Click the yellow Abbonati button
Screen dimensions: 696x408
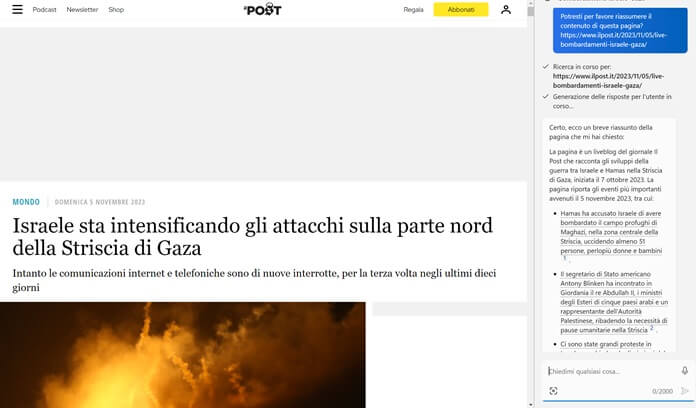461,9
